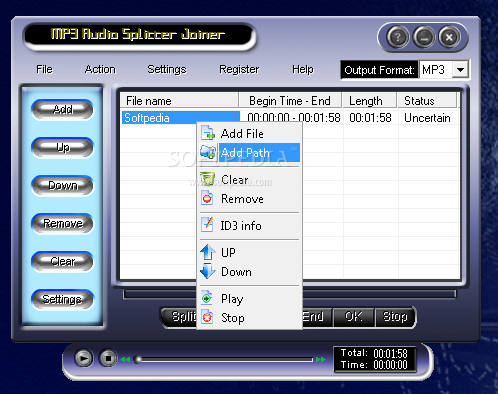The width and height of the screenshot is (498, 394).
Task: Click the End button on the bottom bar
Action: pyautogui.click(x=317, y=316)
